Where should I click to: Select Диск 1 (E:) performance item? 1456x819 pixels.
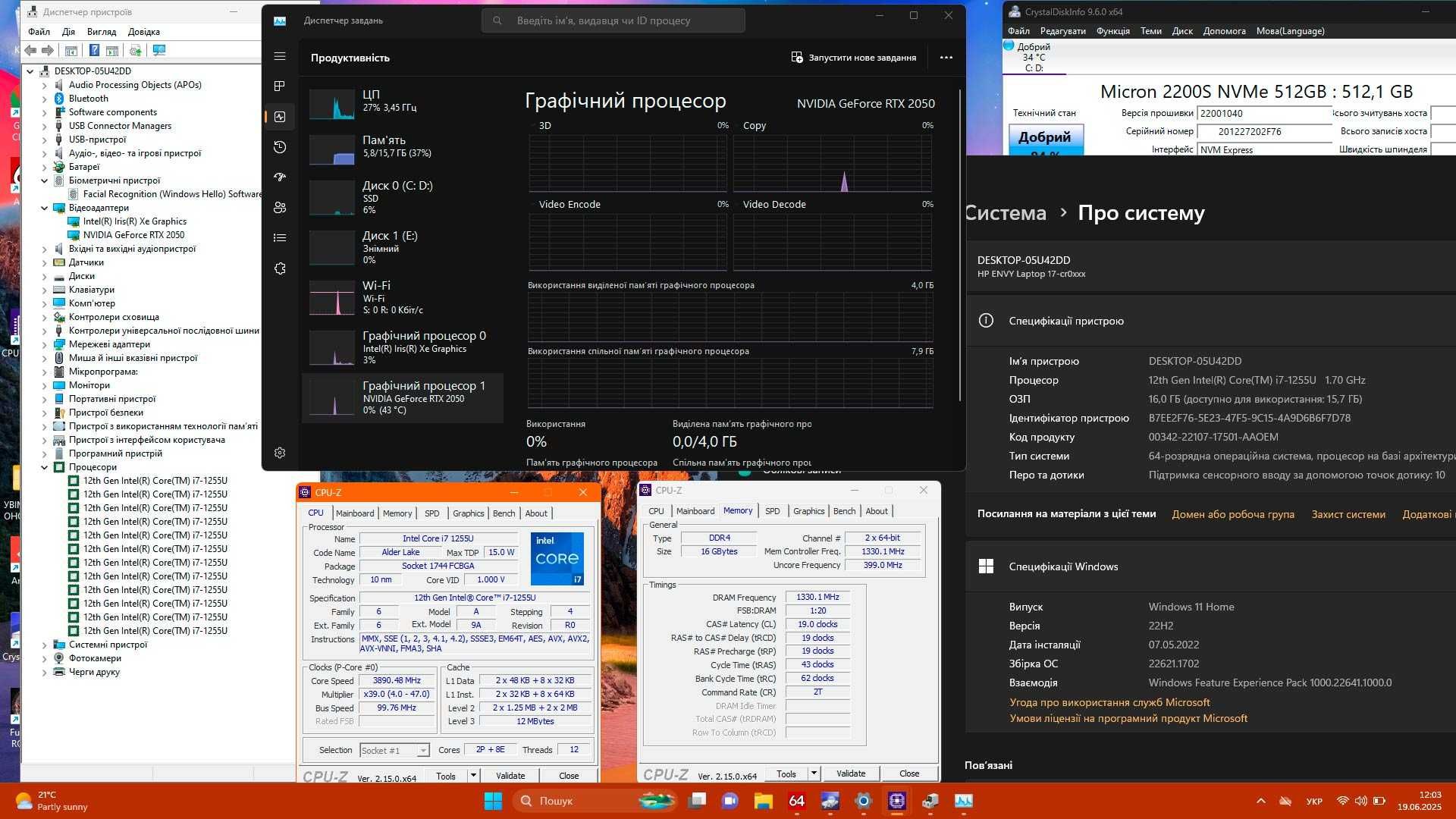point(403,247)
